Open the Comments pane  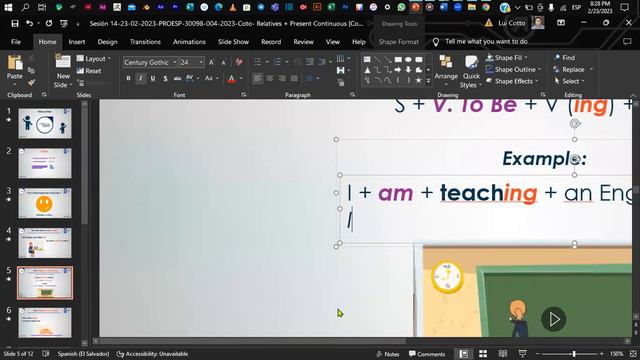click(x=427, y=354)
